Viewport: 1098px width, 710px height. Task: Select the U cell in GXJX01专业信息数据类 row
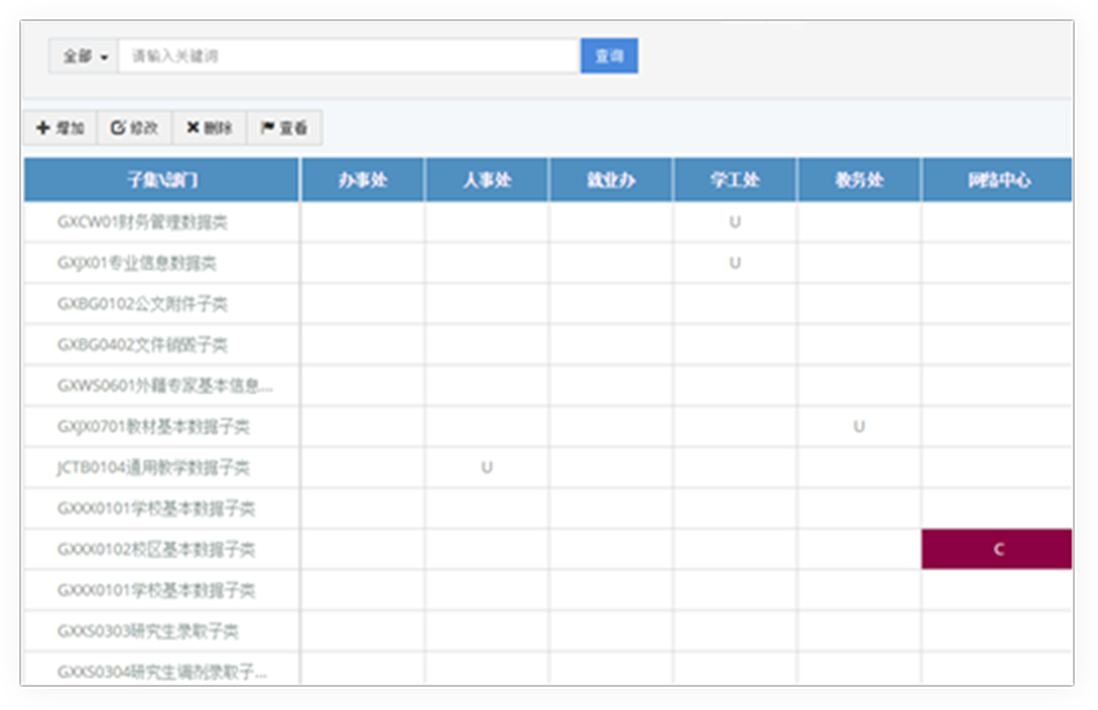pos(735,263)
